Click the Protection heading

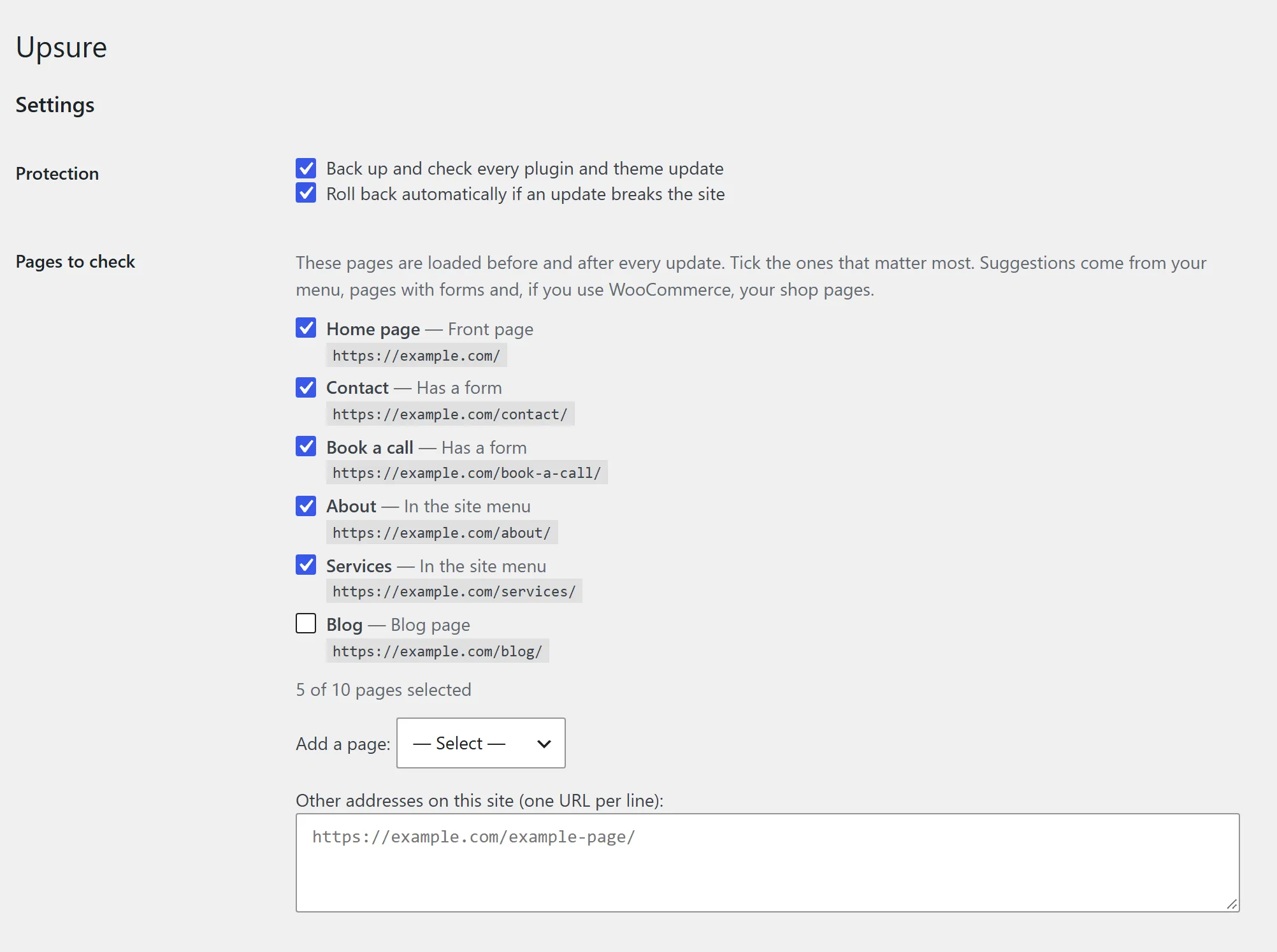(x=57, y=173)
